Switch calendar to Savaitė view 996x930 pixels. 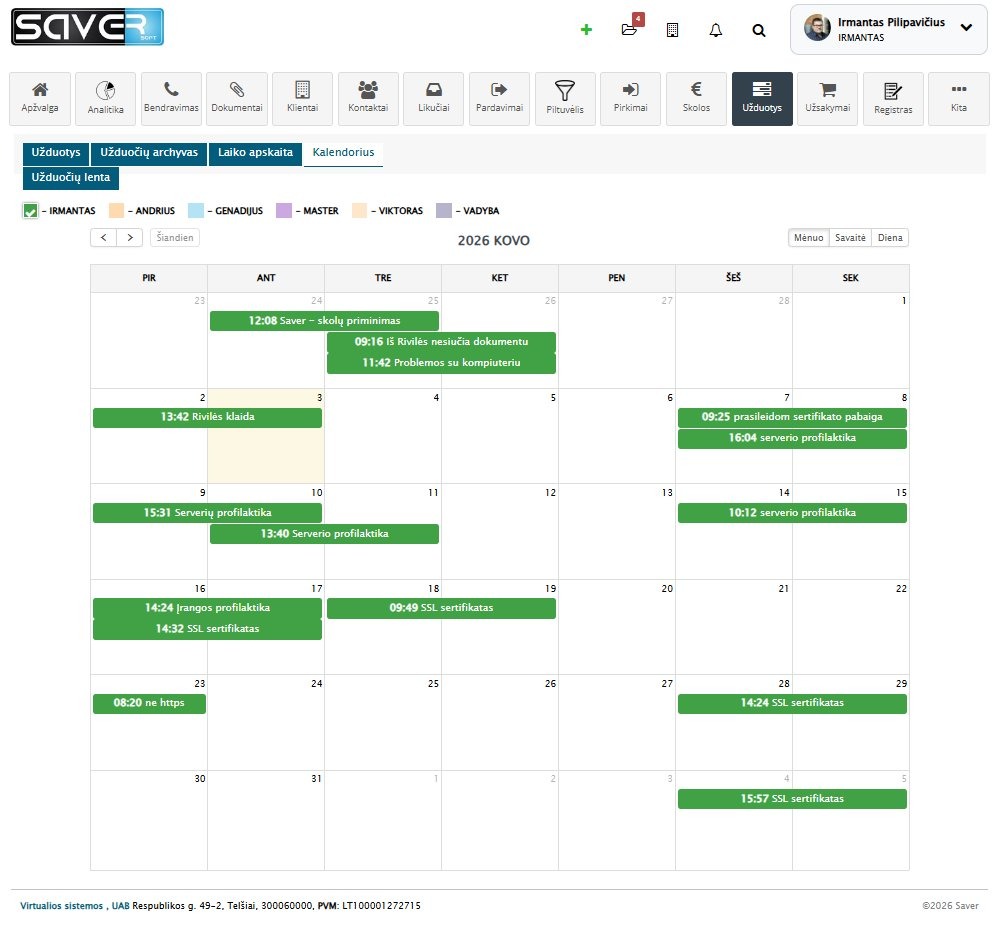[x=850, y=238]
